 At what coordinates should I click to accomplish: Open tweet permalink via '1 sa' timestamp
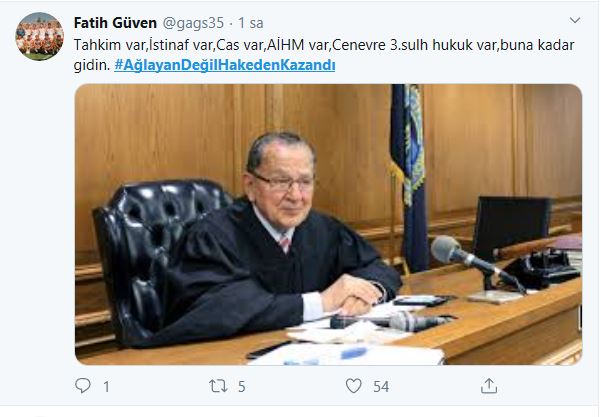[x=251, y=23]
